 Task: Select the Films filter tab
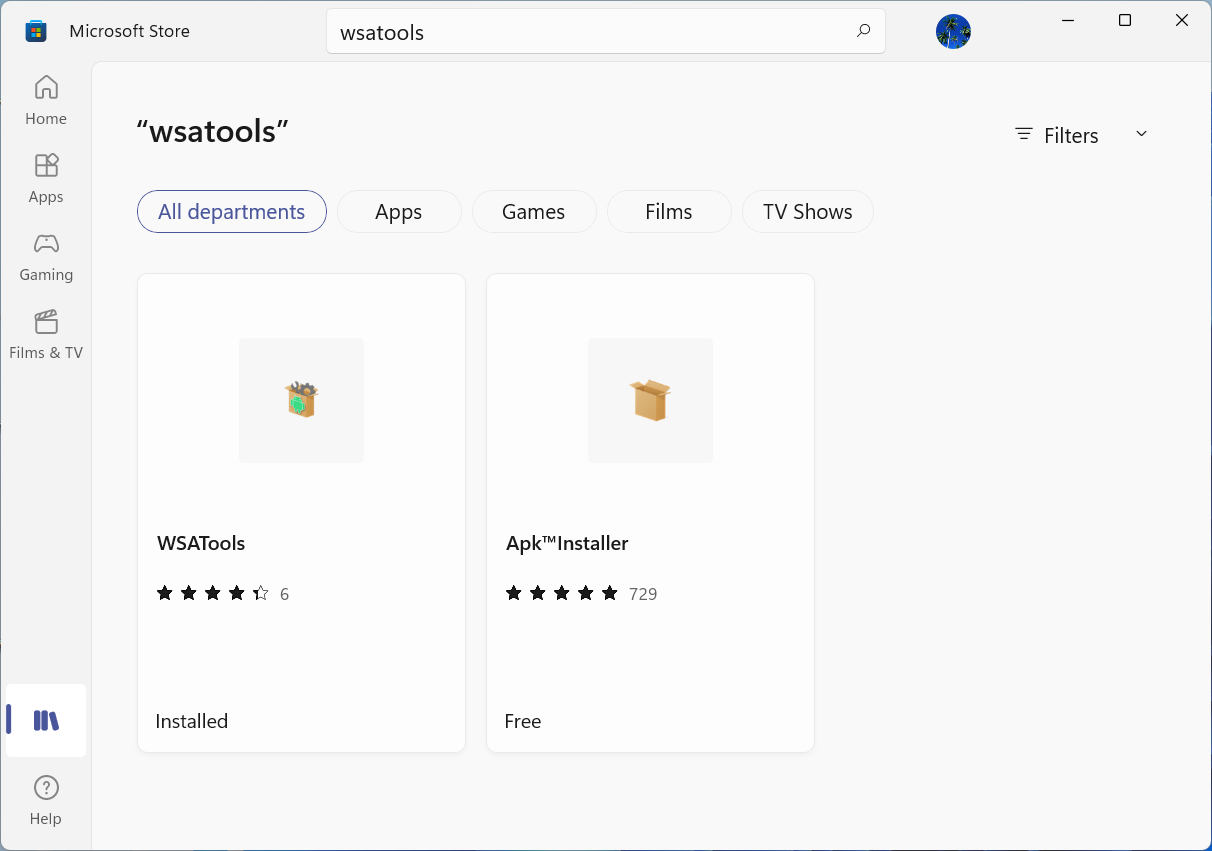point(669,211)
